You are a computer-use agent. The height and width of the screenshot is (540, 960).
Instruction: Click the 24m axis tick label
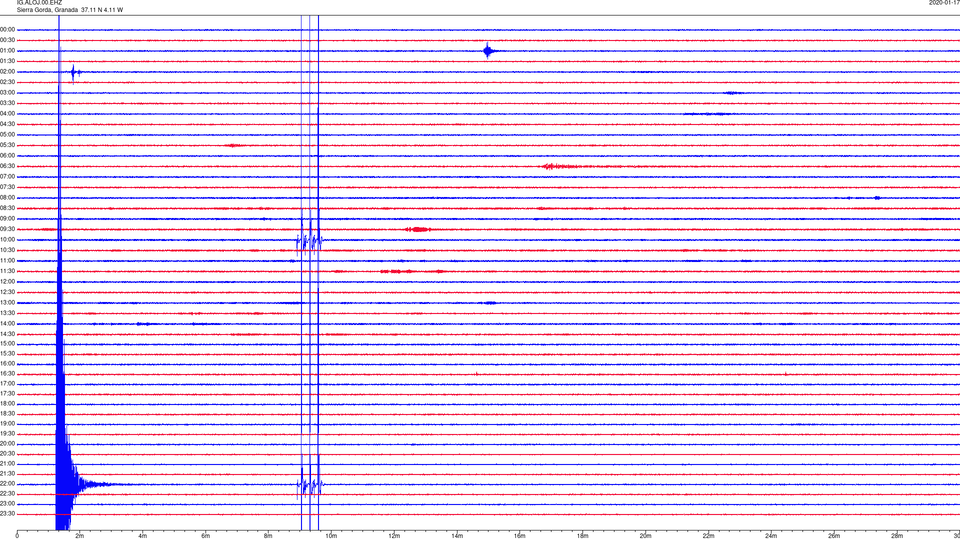coord(771,536)
